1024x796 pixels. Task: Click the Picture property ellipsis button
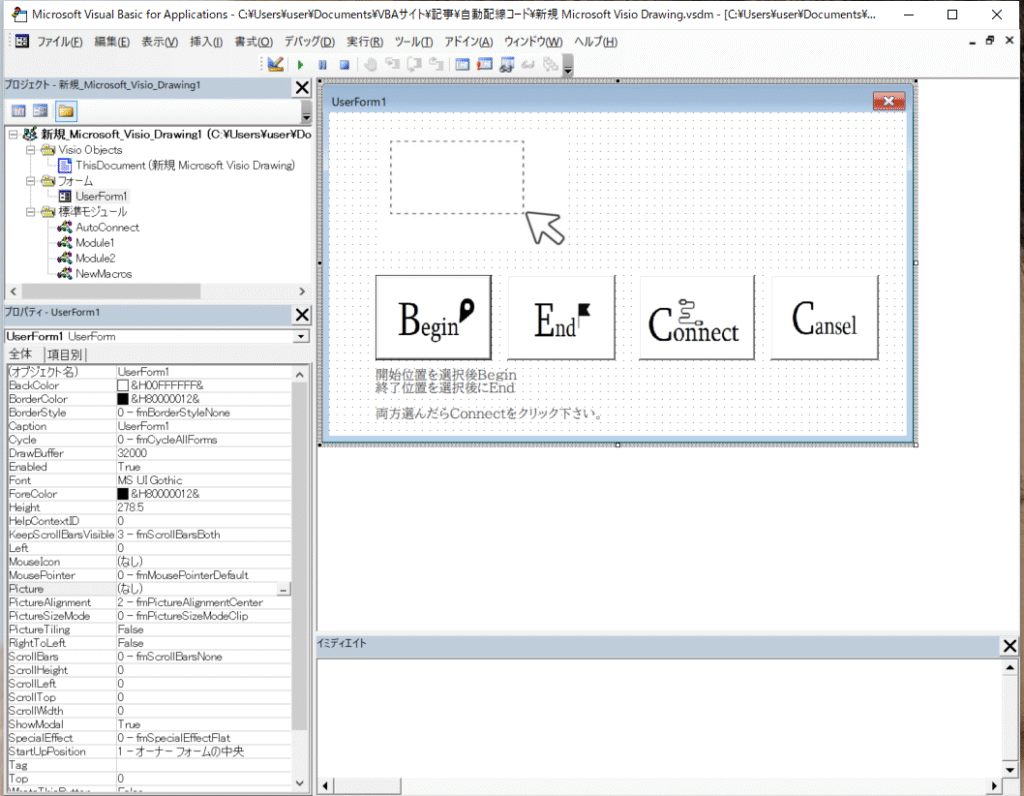click(284, 590)
